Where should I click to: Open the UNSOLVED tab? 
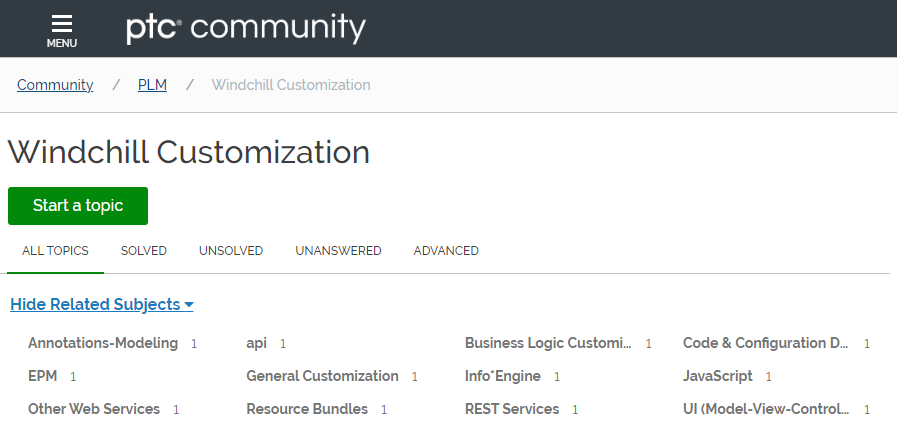(x=231, y=251)
